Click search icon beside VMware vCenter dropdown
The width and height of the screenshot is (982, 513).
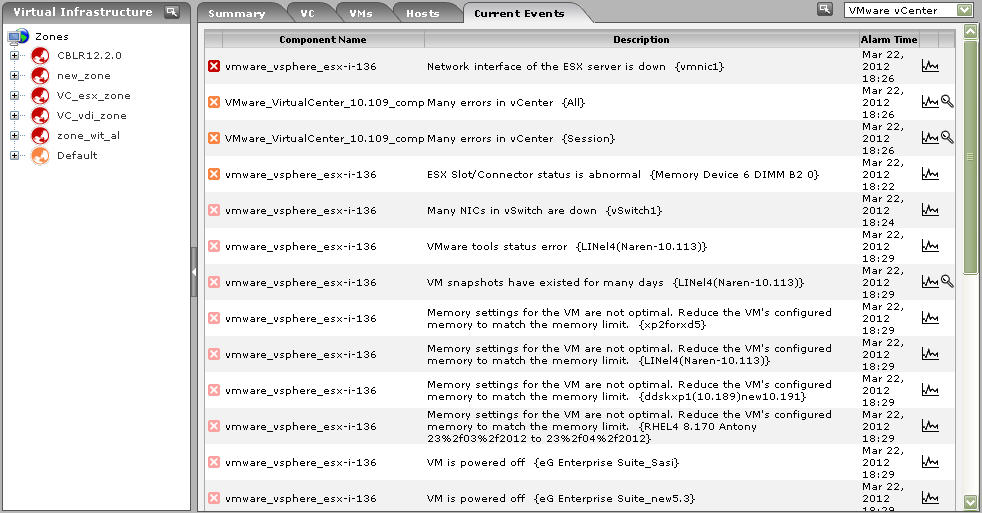pos(825,9)
